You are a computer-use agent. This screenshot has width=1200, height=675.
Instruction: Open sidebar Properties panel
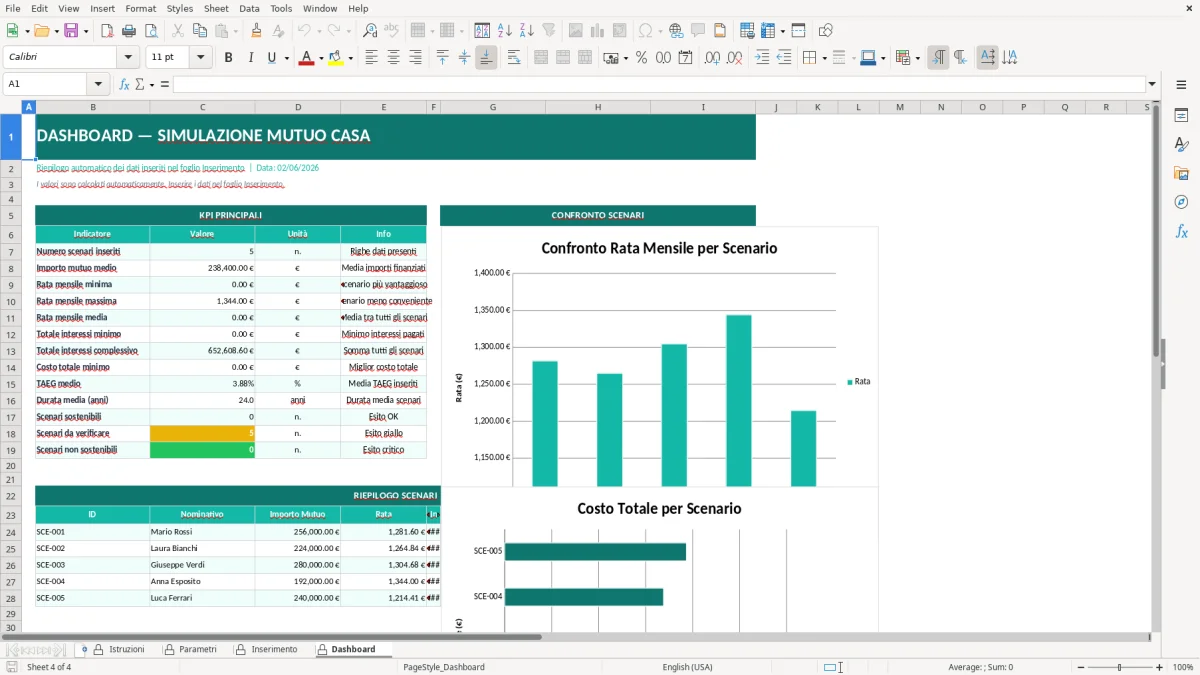coord(1181,115)
